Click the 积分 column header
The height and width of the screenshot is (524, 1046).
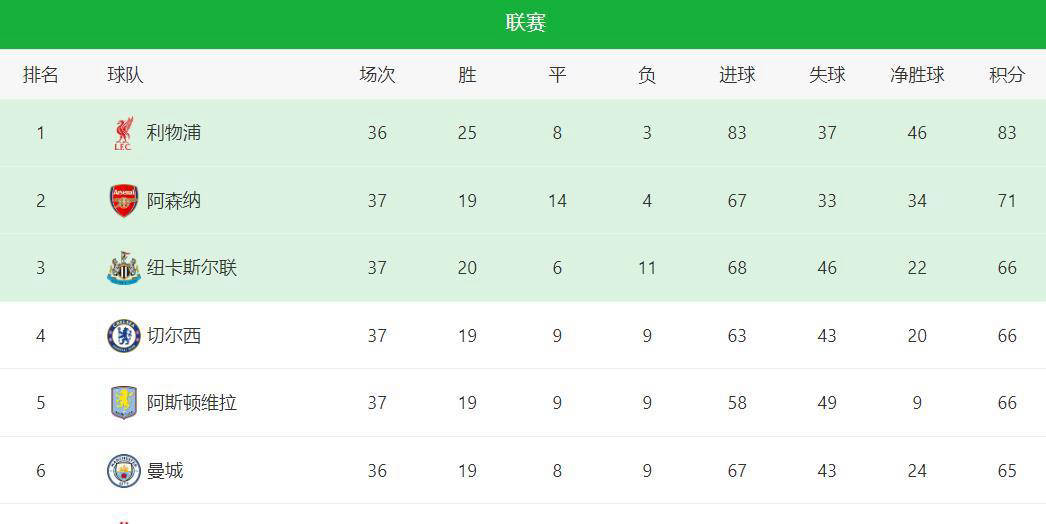(x=1007, y=75)
